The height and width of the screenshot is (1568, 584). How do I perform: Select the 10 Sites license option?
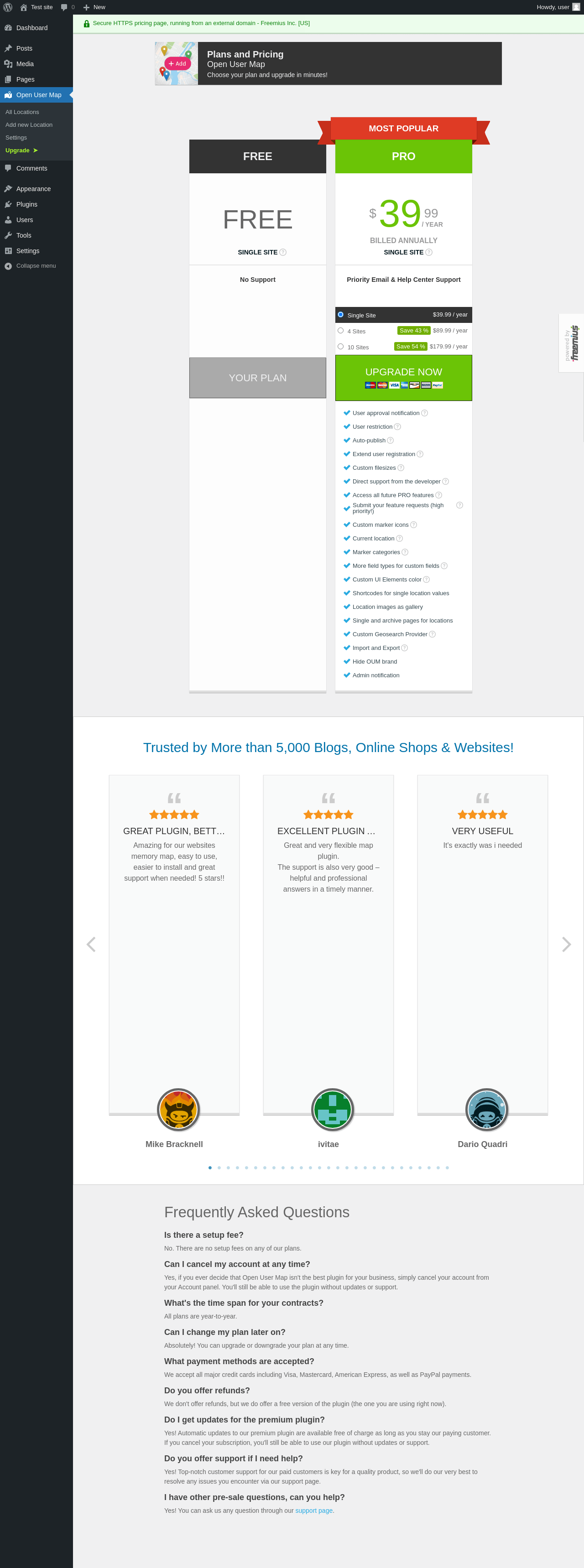coord(340,346)
